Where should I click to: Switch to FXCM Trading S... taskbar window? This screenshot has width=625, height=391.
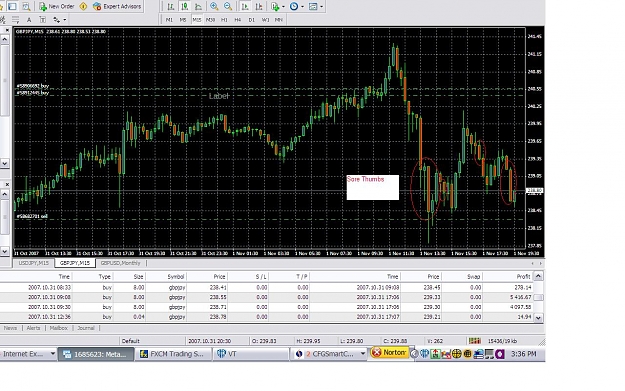click(x=173, y=354)
